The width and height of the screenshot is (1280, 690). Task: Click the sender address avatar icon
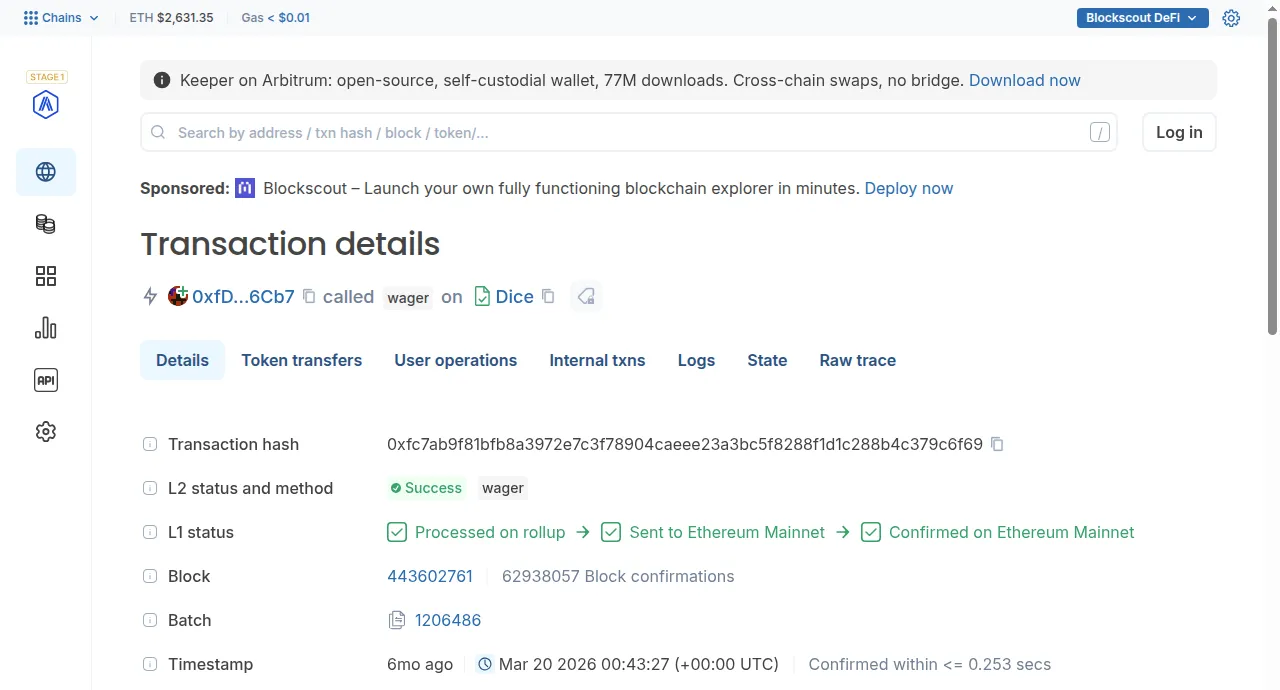178,296
